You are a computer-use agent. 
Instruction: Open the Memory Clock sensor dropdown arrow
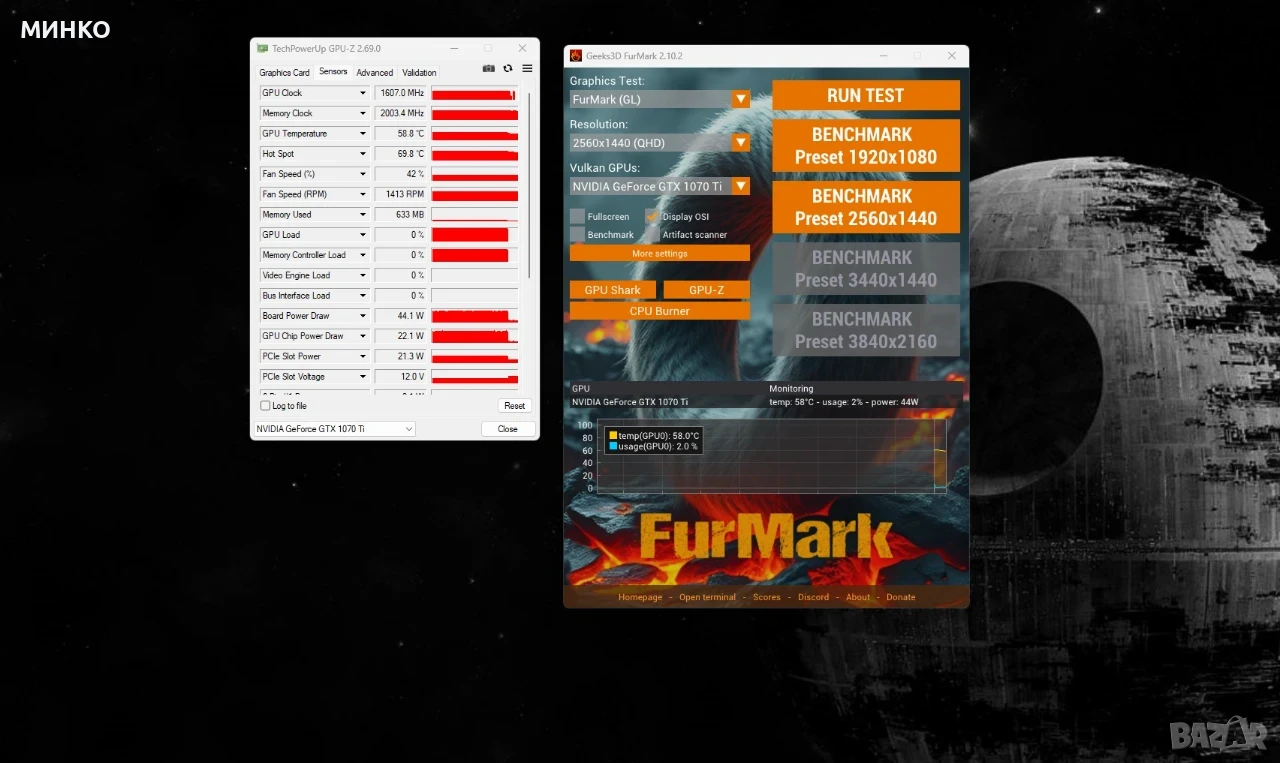363,113
